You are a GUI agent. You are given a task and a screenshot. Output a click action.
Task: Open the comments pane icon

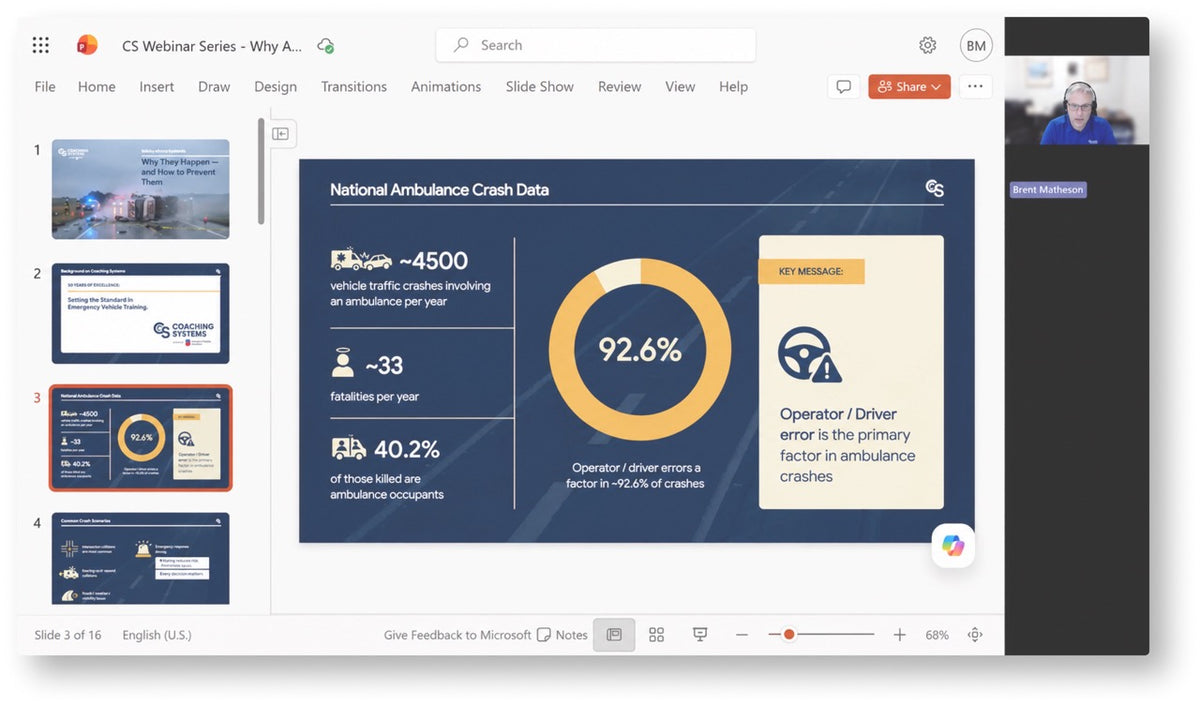click(844, 87)
